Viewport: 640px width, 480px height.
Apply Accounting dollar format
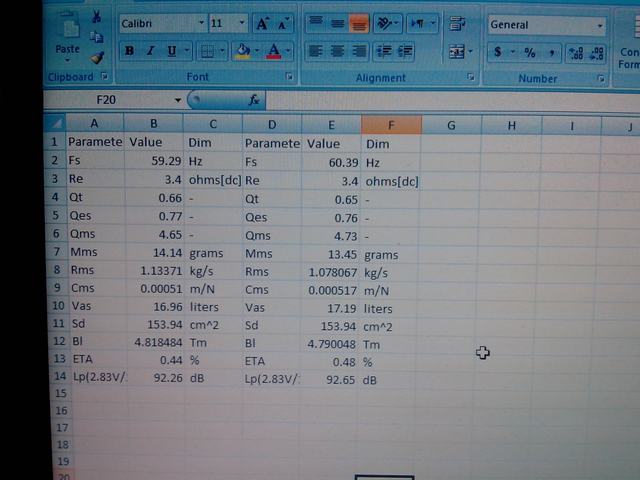tap(498, 52)
